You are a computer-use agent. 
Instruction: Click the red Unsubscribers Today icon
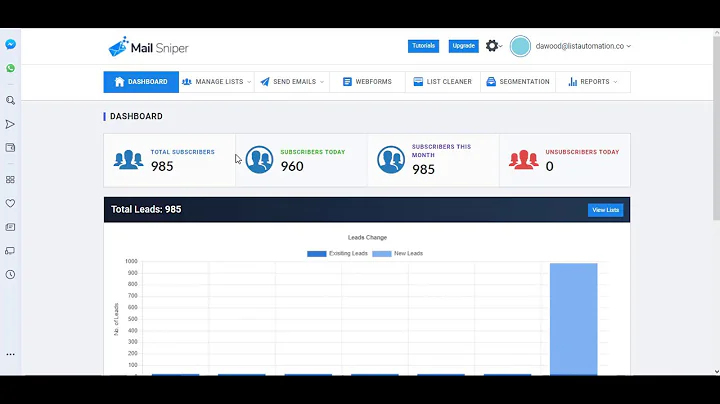point(523,160)
